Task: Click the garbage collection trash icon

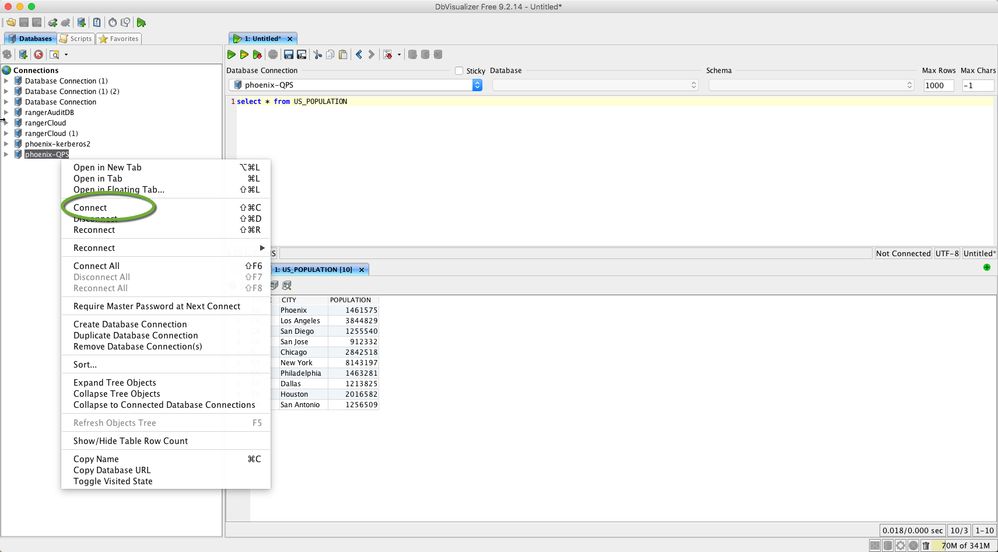Action: click(x=926, y=545)
